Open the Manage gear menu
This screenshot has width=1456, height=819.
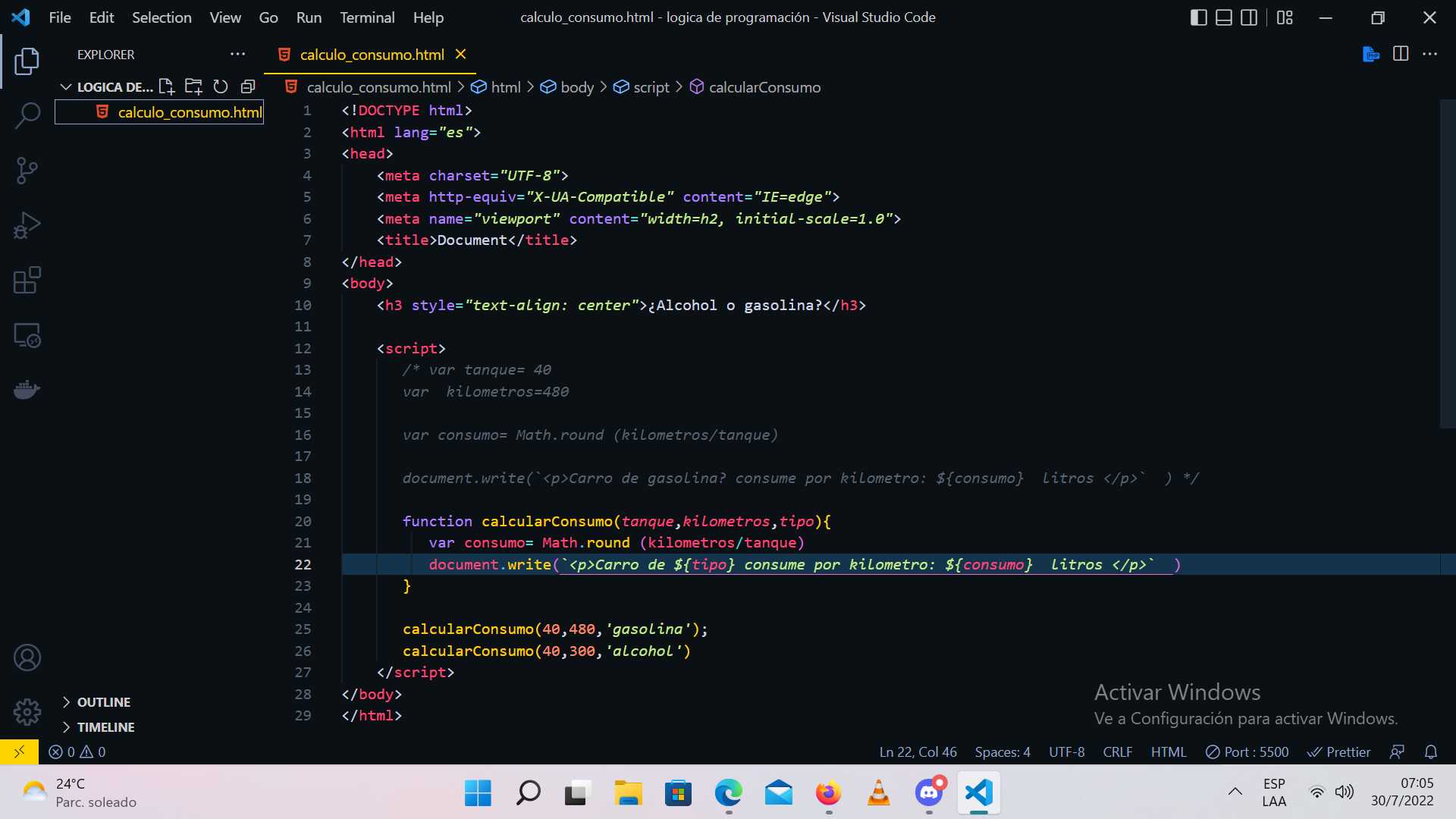27,711
